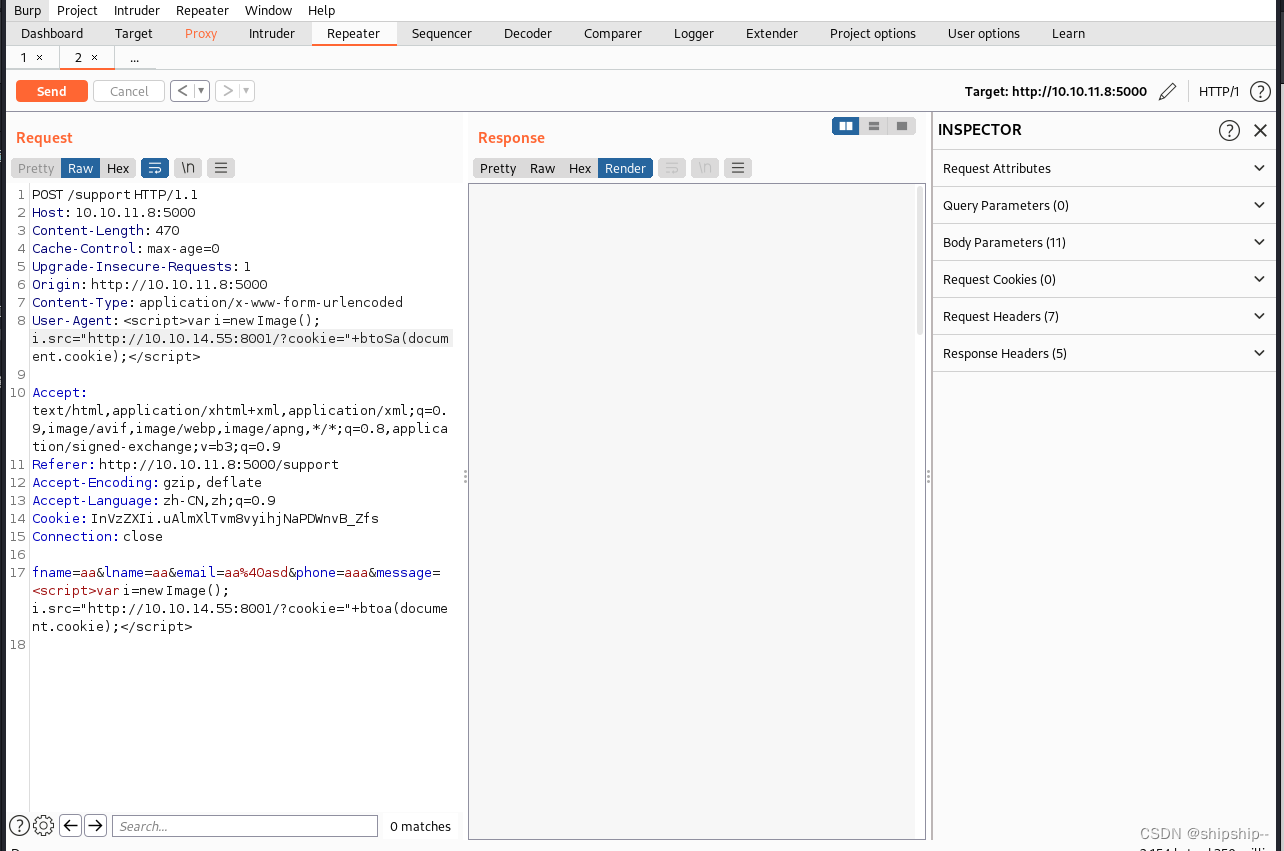Click the response pane vertical scrollbar
The height and width of the screenshot is (851, 1284).
pyautogui.click(x=920, y=260)
